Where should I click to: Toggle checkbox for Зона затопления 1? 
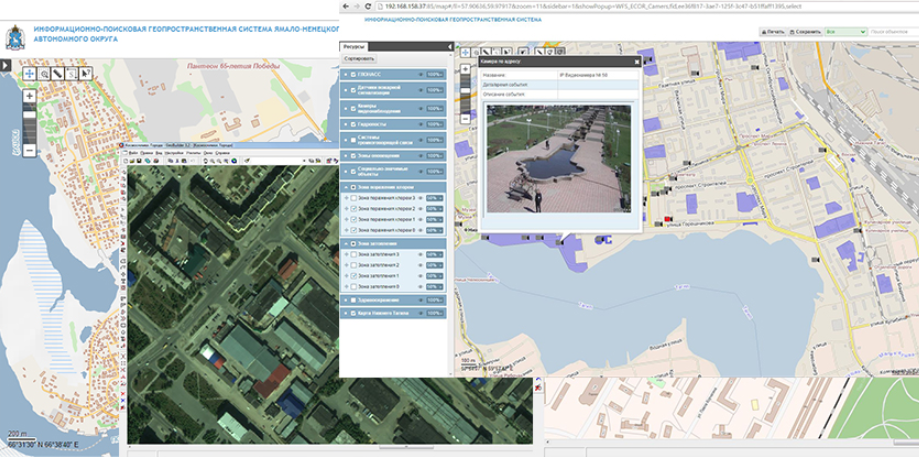pos(353,276)
